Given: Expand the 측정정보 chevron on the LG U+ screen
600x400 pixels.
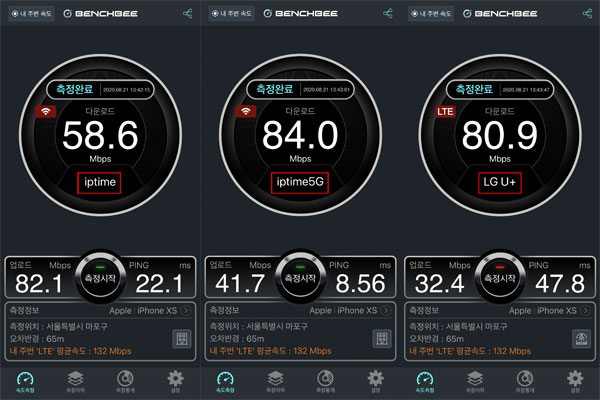Looking at the screenshot, I should pyautogui.click(x=586, y=310).
